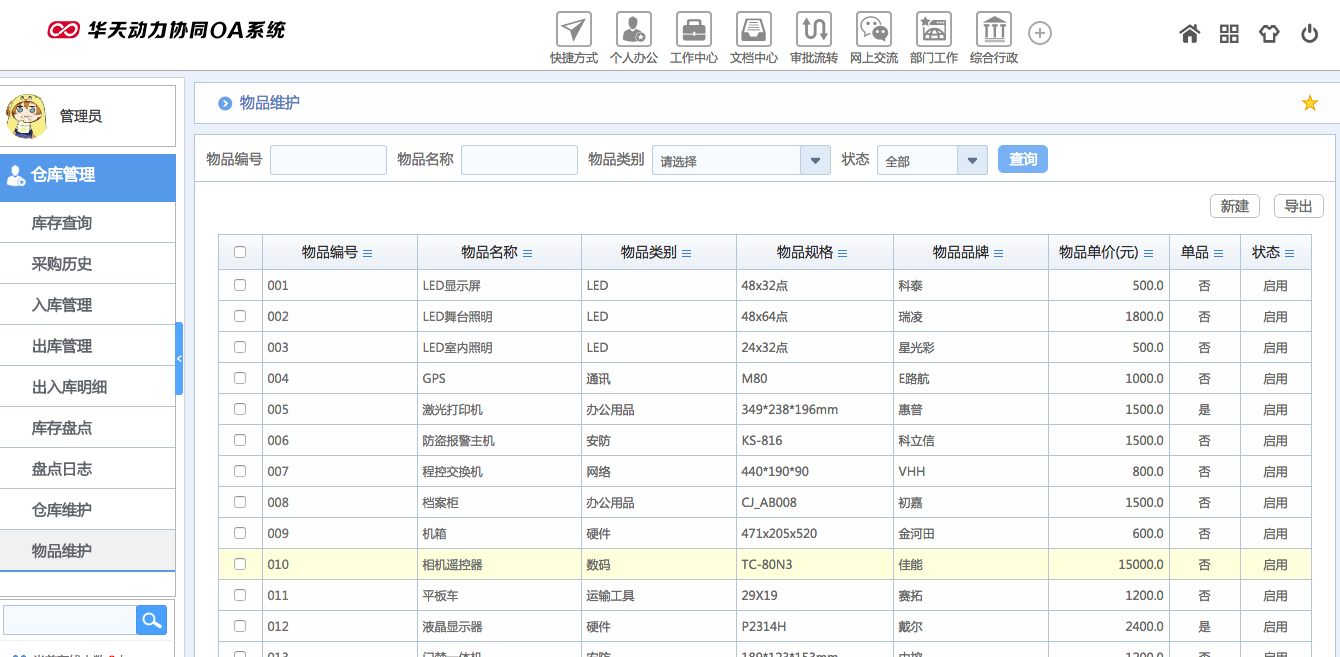This screenshot has width=1340, height=657.
Task: Open the 快捷方式 shortcut icon
Action: point(573,30)
